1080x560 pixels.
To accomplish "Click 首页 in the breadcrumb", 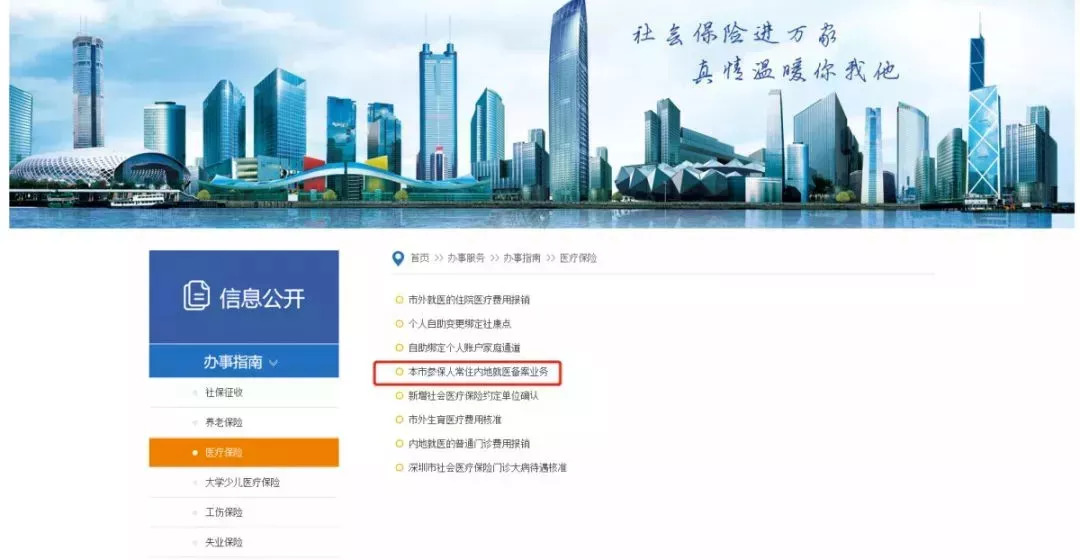I will (419, 258).
